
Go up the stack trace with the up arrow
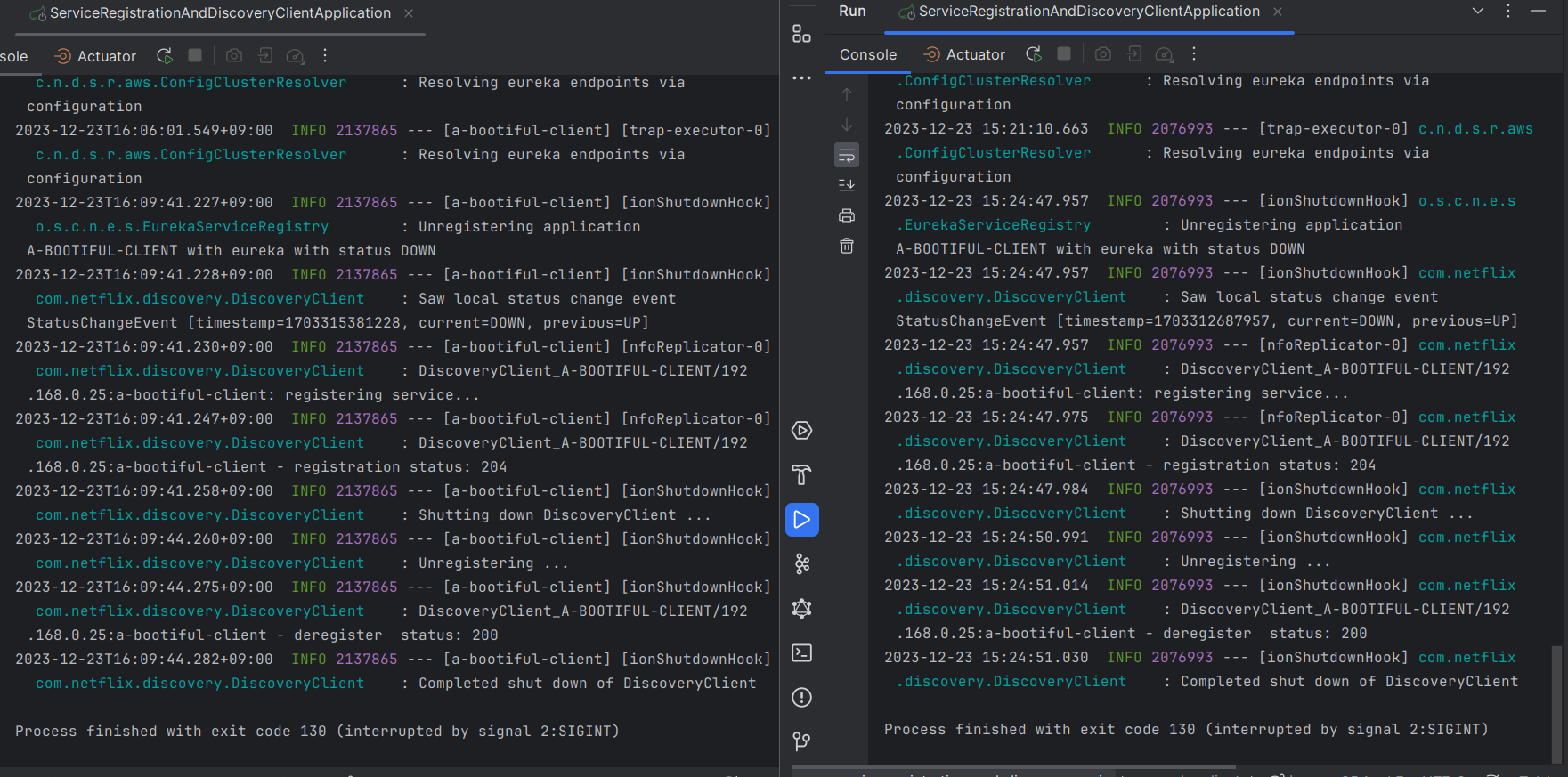pos(847,94)
